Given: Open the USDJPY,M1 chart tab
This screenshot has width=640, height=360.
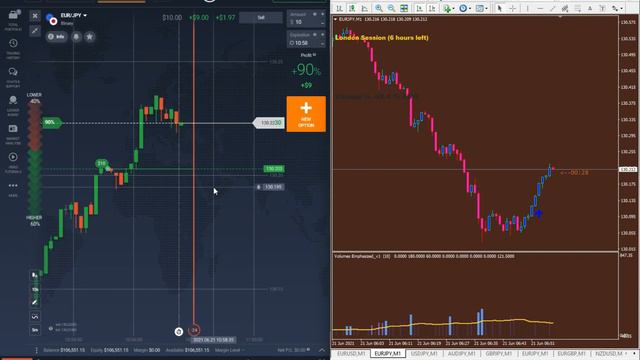Looking at the screenshot, I should coord(424,353).
